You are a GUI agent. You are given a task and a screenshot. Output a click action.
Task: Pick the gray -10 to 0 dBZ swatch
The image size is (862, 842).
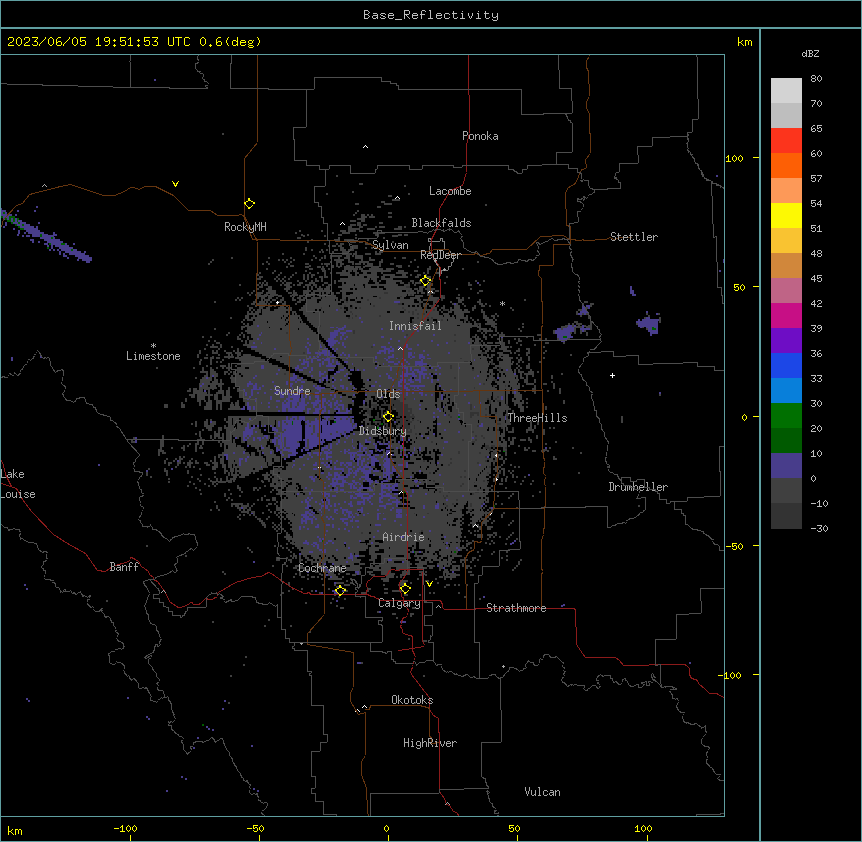[x=786, y=491]
